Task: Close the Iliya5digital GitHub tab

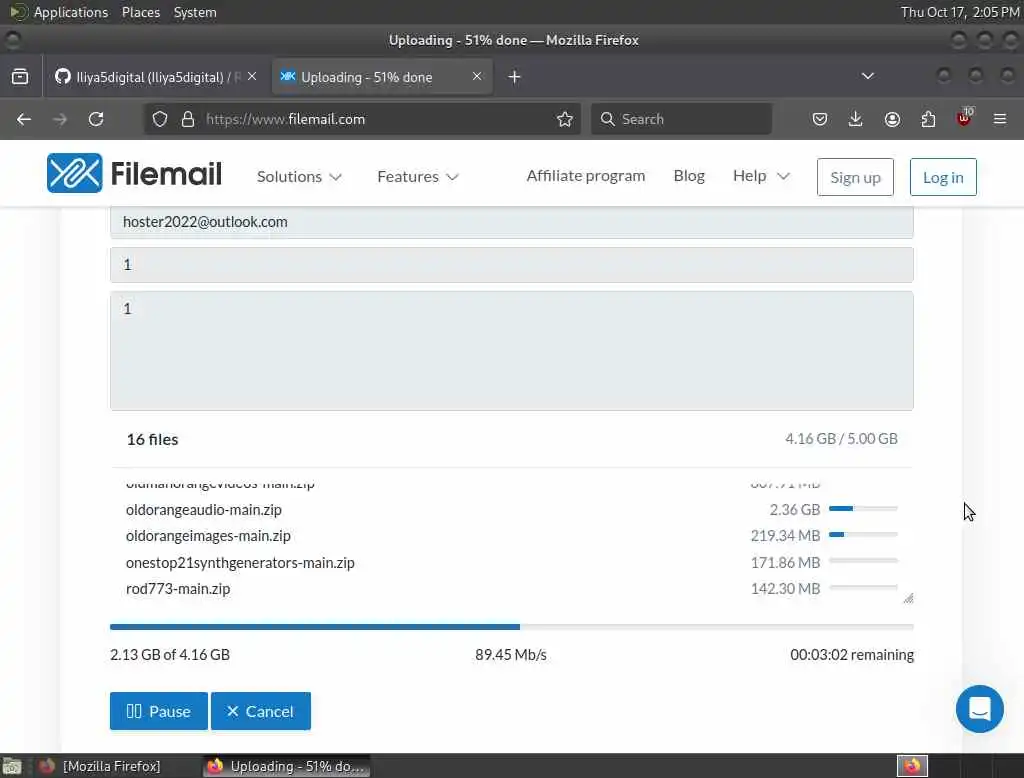Action: point(252,76)
